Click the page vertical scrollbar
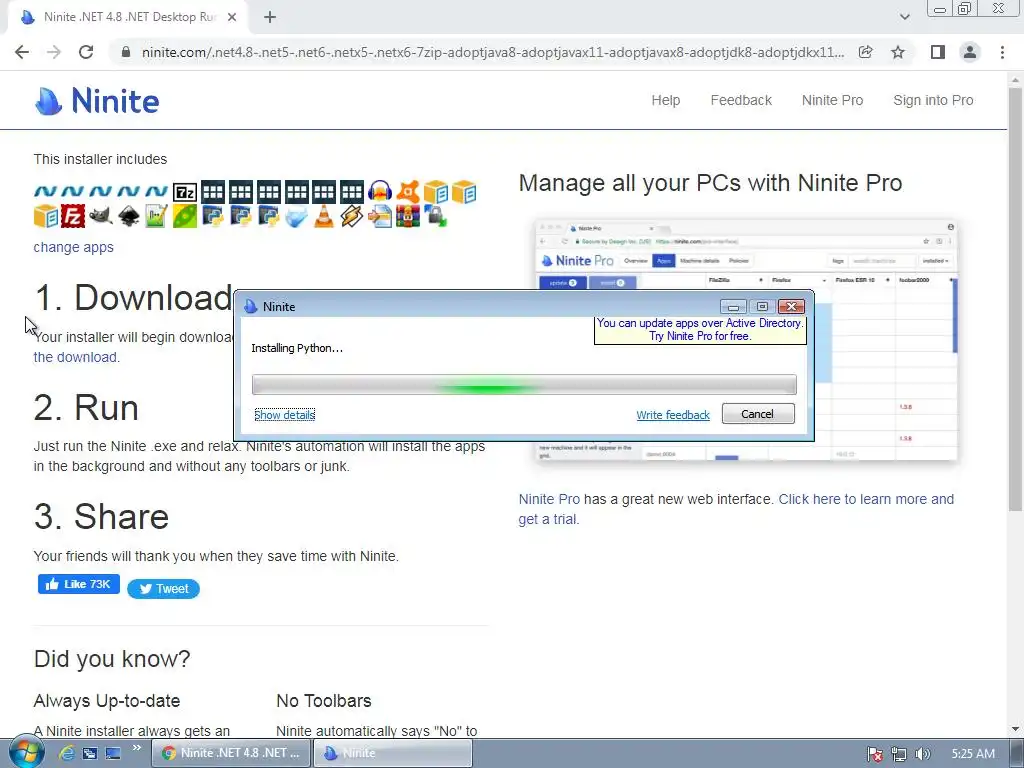The width and height of the screenshot is (1024, 768). (1016, 297)
